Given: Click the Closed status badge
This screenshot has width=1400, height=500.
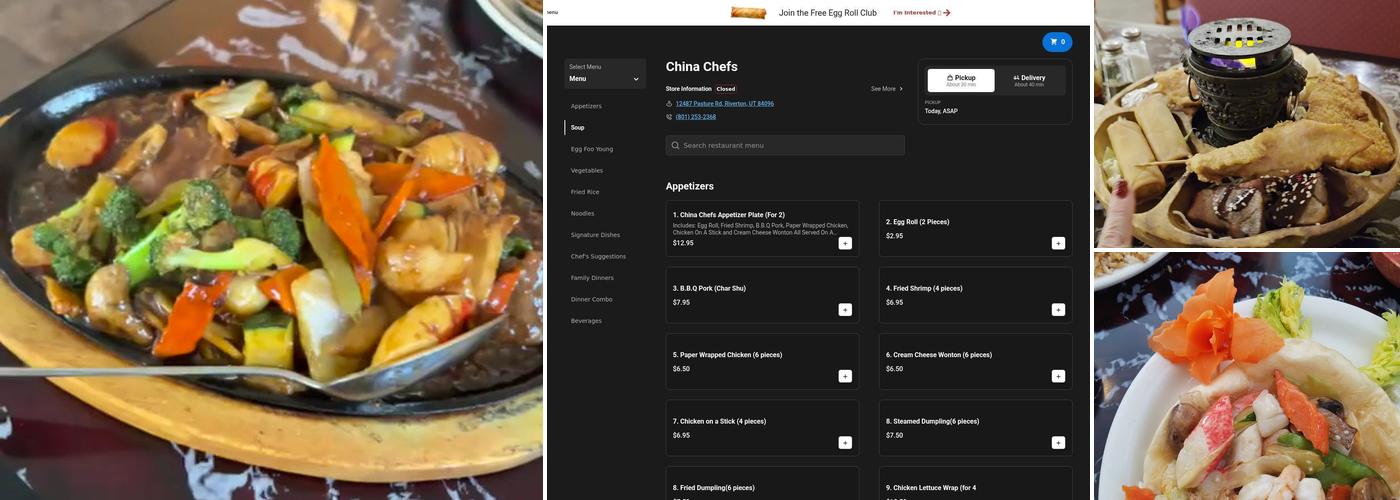Looking at the screenshot, I should coord(726,89).
